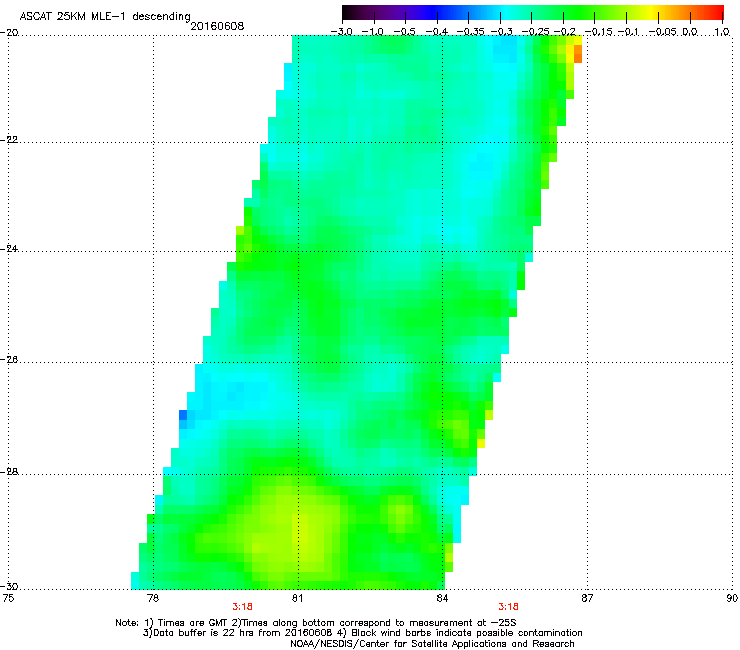The image size is (740, 650).
Task: Click the orange data cell at the swath's top corner
Action: point(578,54)
